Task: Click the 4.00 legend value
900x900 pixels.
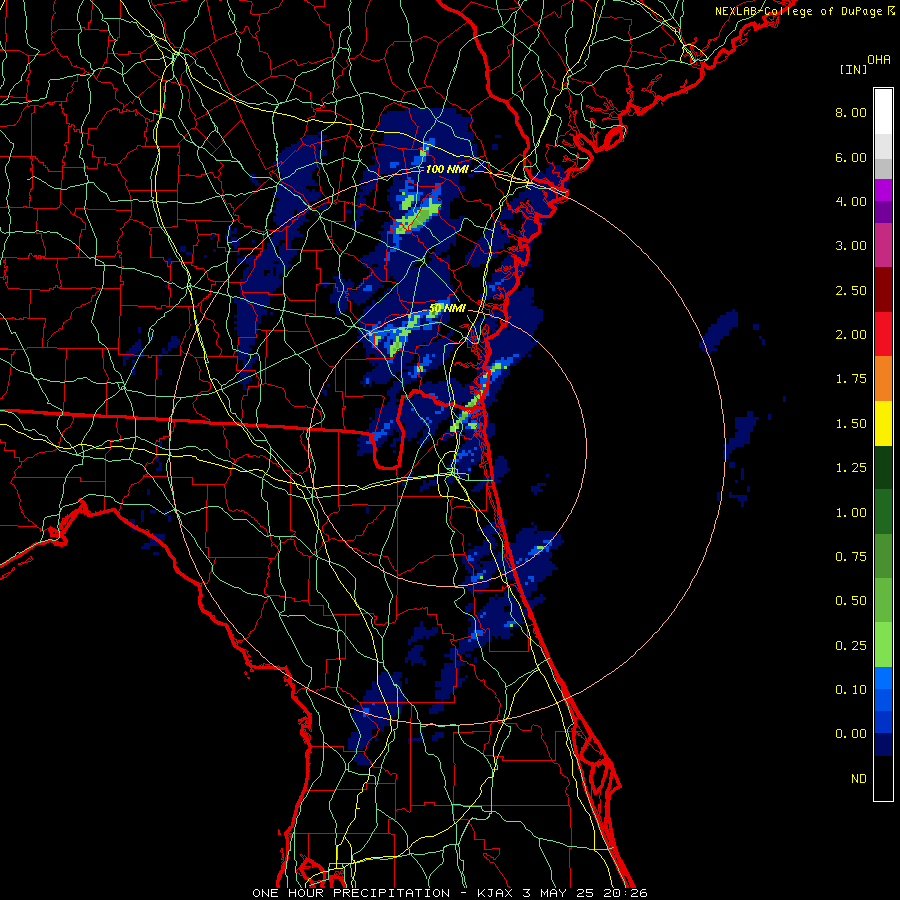Action: pyautogui.click(x=851, y=201)
